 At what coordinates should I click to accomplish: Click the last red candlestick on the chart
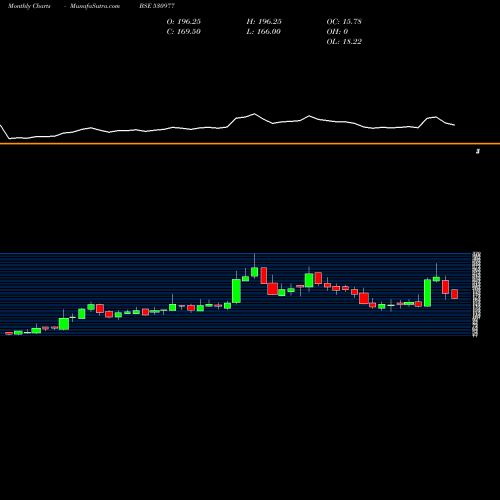[455, 294]
